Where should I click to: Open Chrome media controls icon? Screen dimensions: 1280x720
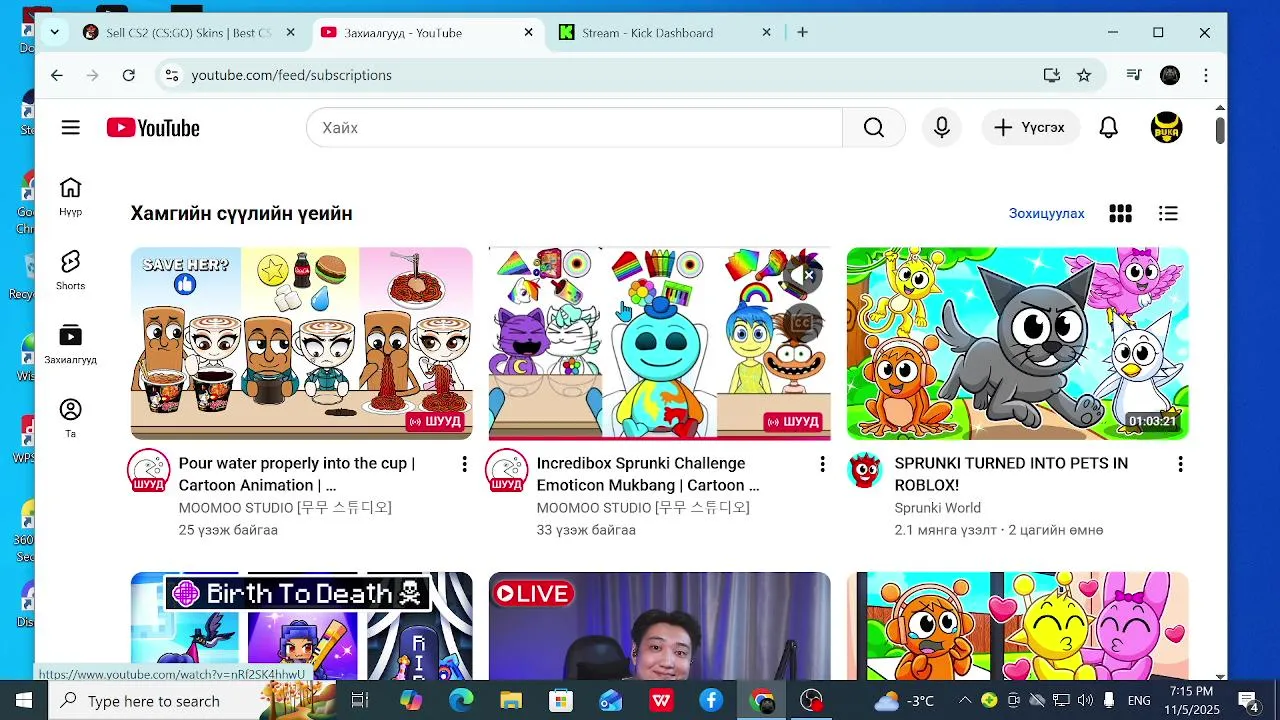(x=1134, y=75)
